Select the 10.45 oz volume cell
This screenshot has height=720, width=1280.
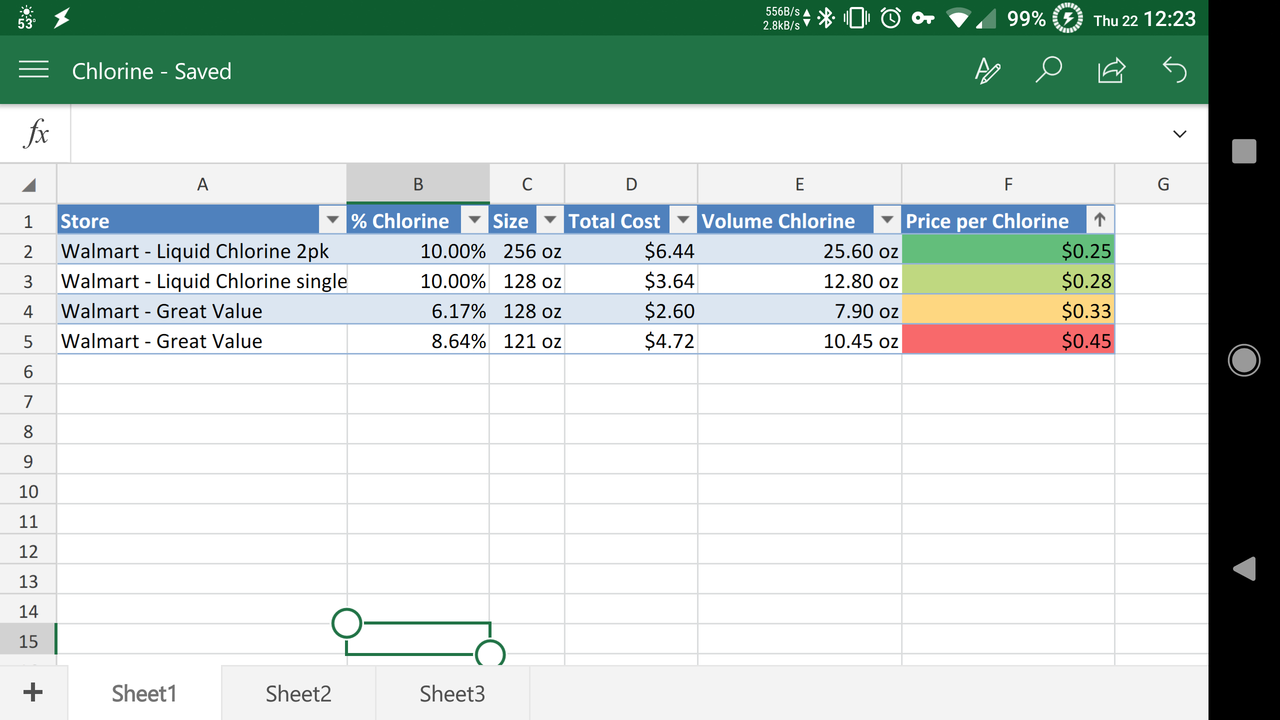coord(799,341)
